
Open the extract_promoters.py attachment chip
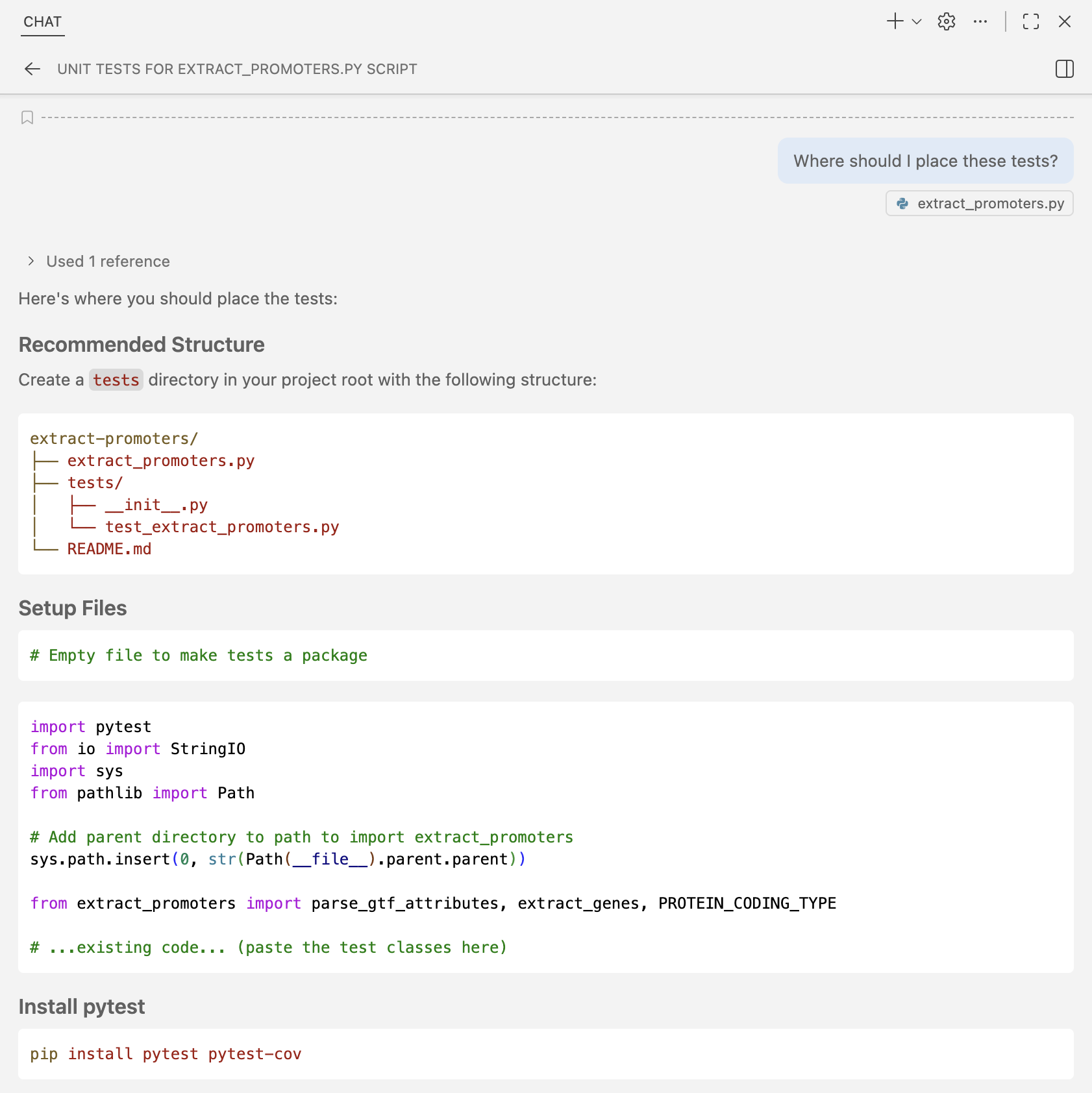(979, 203)
